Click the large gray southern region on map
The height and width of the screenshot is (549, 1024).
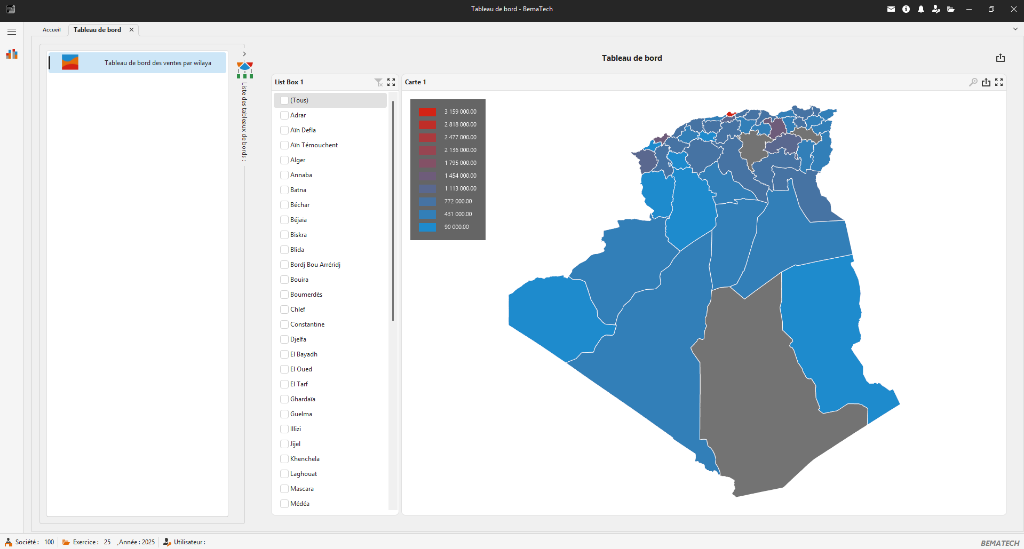click(764, 392)
